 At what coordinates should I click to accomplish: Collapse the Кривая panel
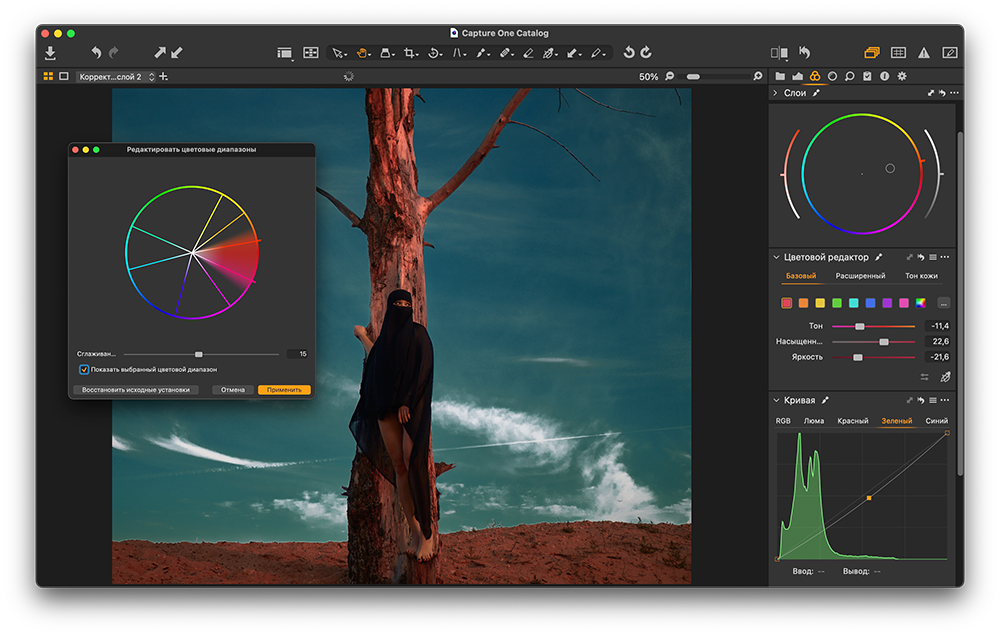[x=776, y=400]
